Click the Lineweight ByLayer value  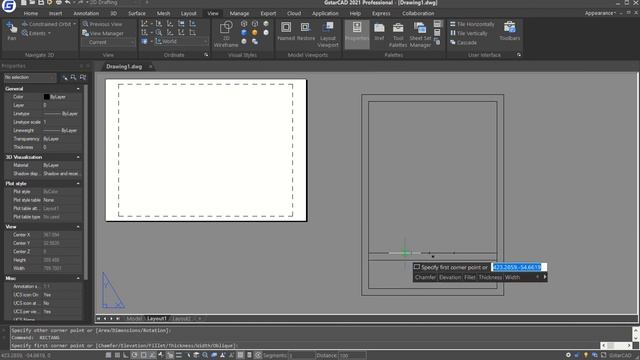(61, 131)
